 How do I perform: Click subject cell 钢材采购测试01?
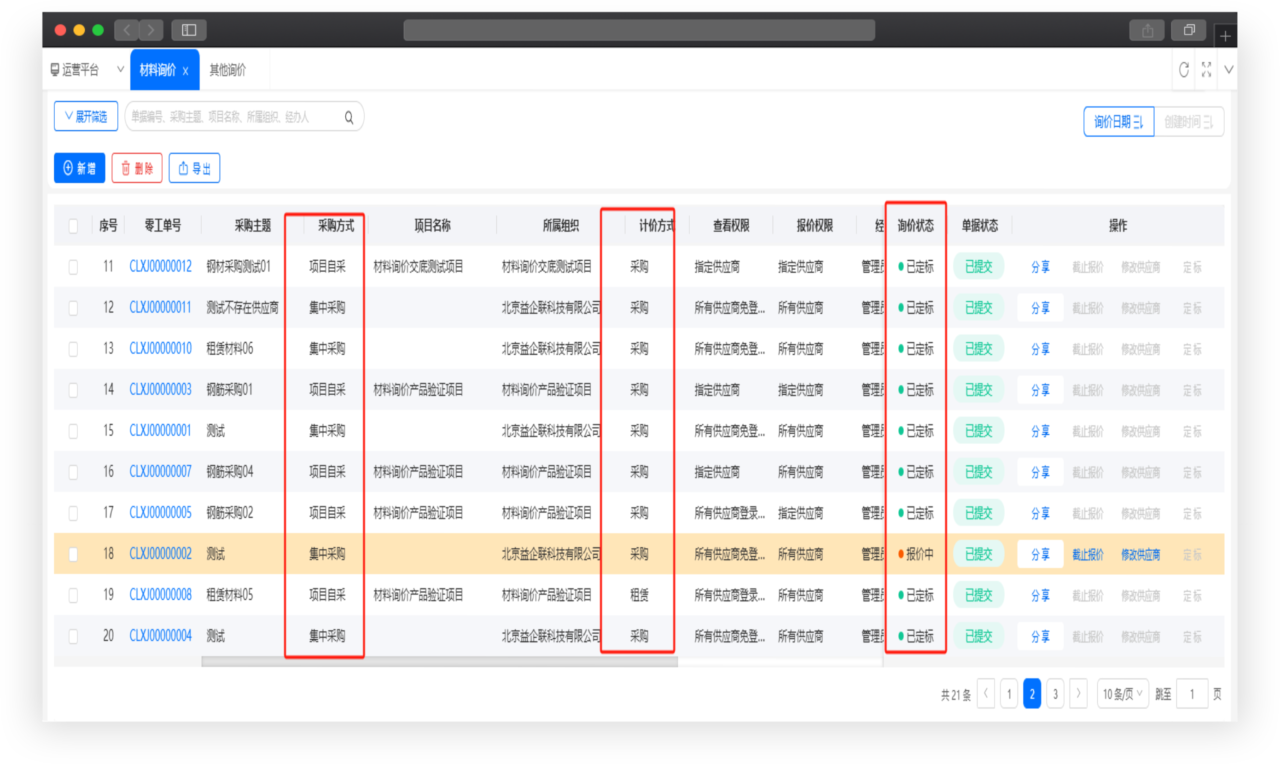click(238, 267)
